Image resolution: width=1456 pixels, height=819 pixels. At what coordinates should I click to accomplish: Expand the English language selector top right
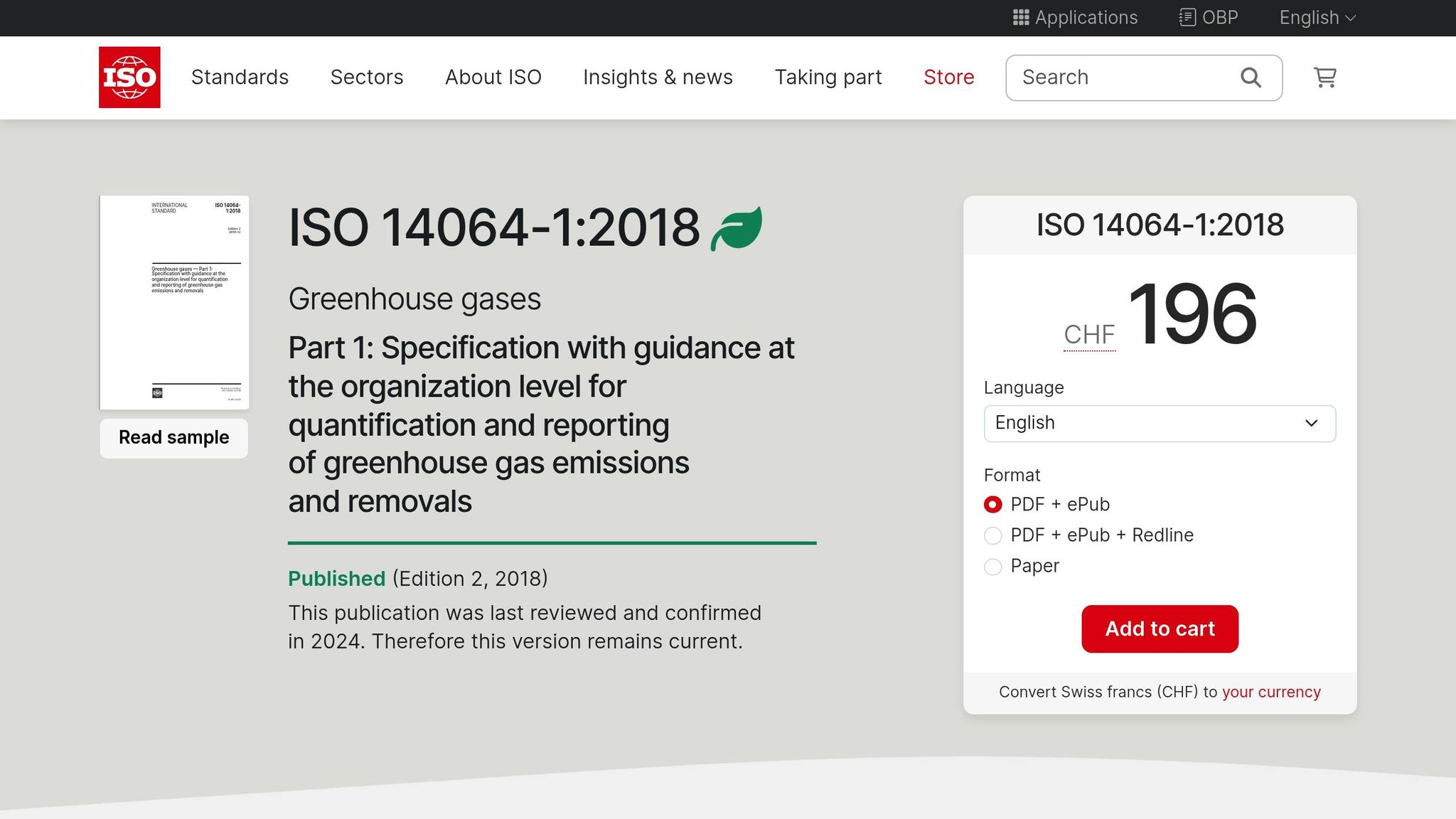pyautogui.click(x=1316, y=17)
